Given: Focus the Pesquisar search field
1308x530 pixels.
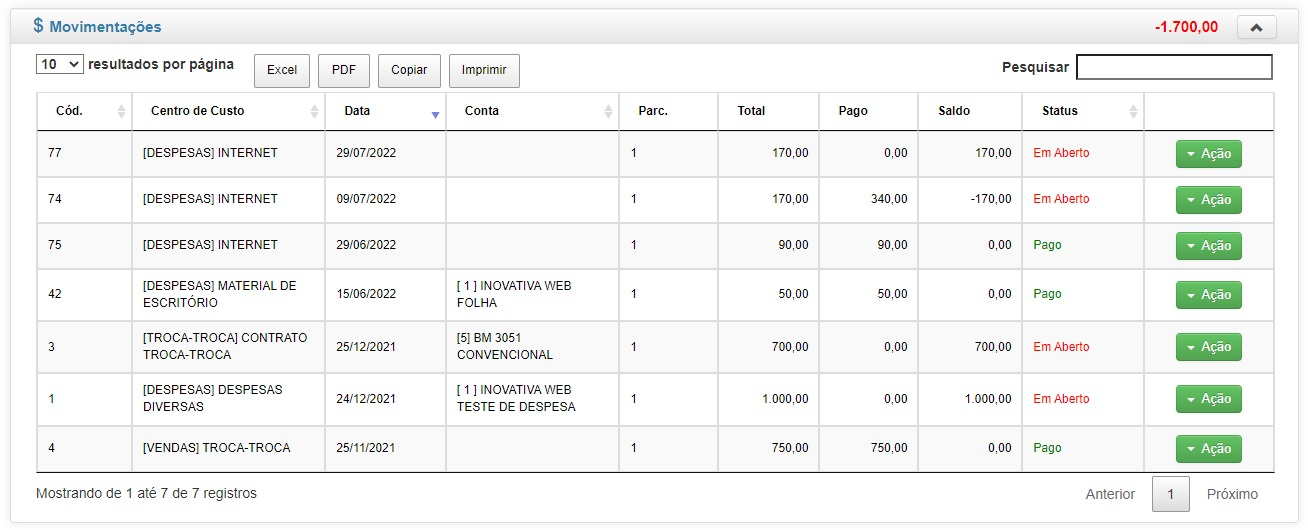Looking at the screenshot, I should [x=1174, y=67].
